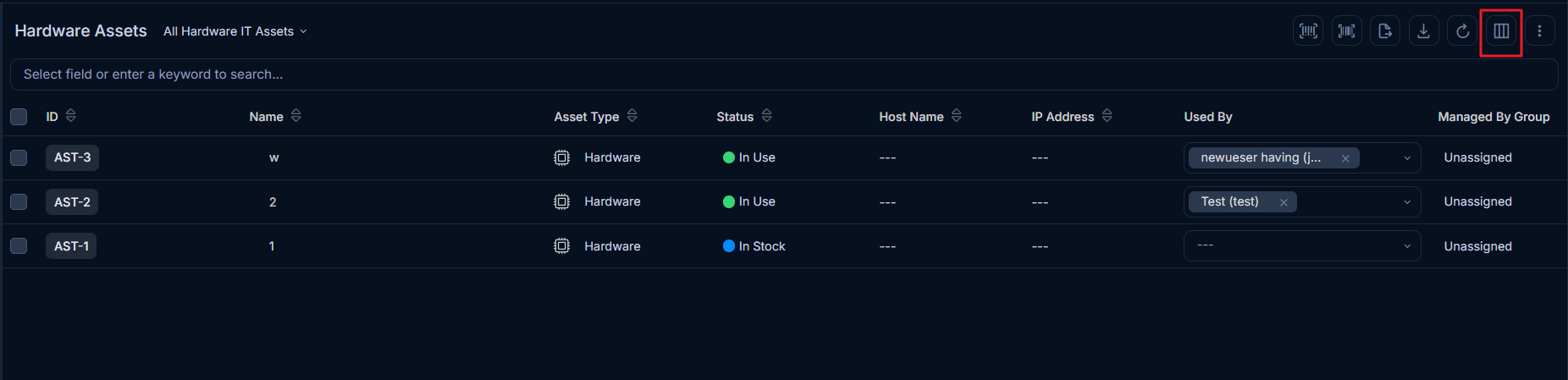Sort by IP Address column arrows
This screenshot has width=1568, height=380.
tap(1107, 115)
